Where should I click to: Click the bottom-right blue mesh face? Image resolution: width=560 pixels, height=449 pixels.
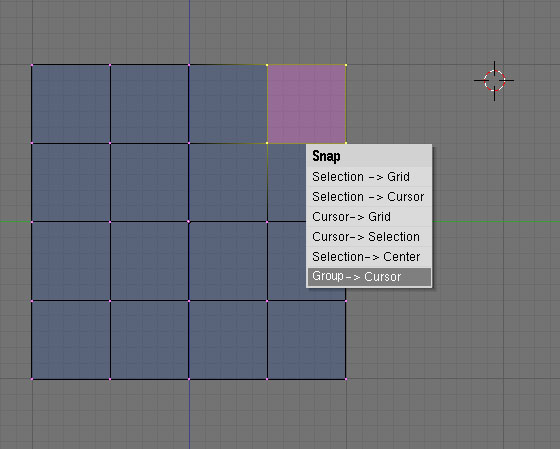306,340
